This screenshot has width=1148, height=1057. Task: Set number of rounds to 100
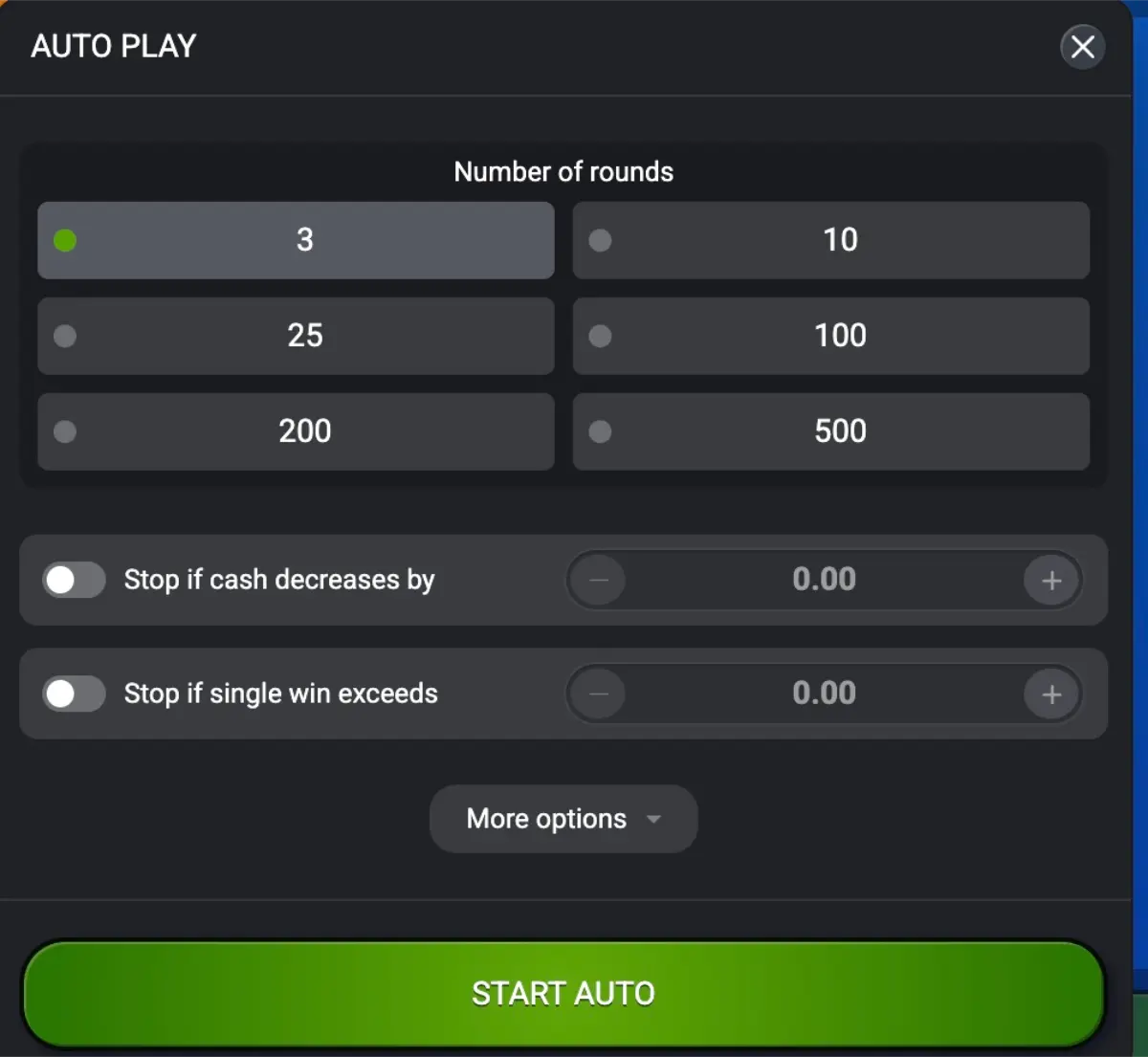click(830, 336)
